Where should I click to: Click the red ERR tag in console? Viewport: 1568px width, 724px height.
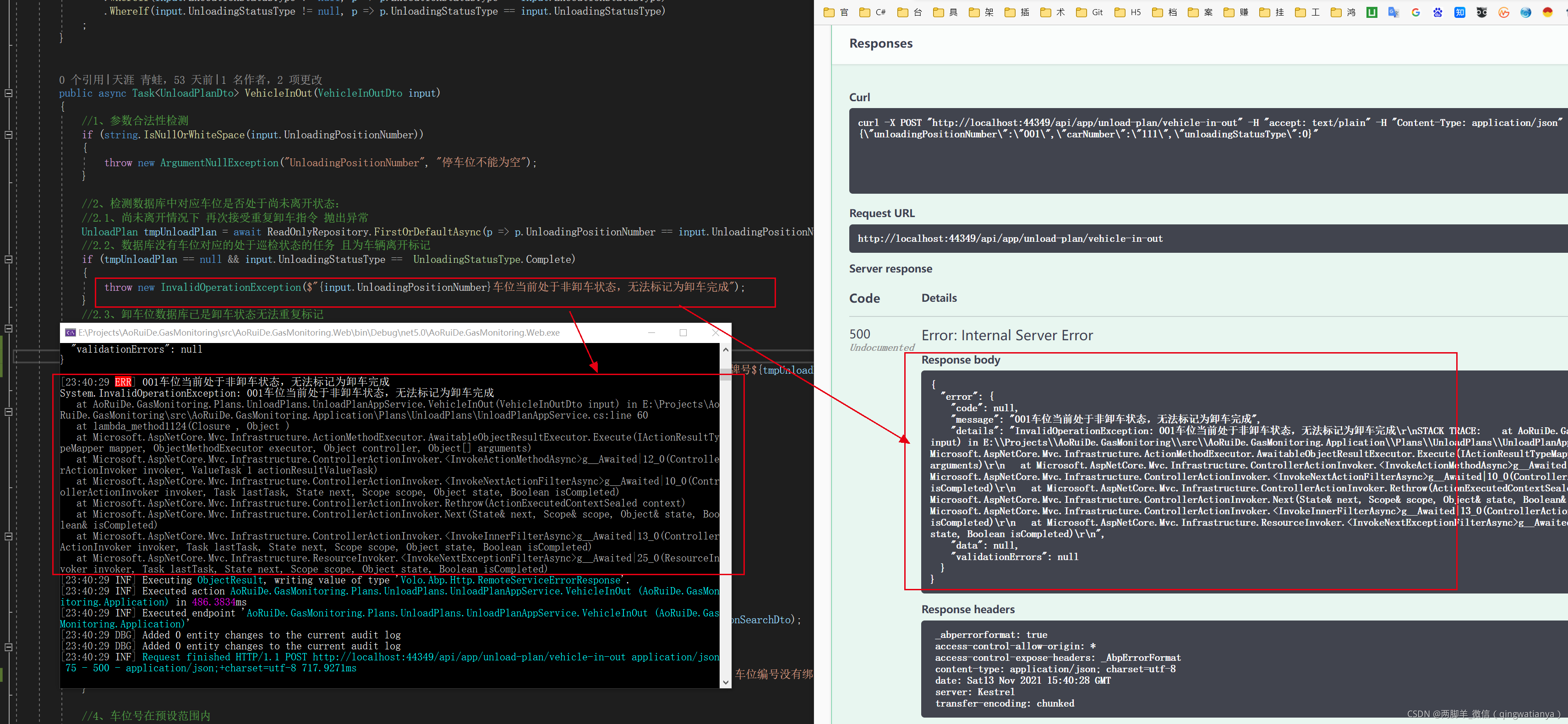[x=123, y=382]
